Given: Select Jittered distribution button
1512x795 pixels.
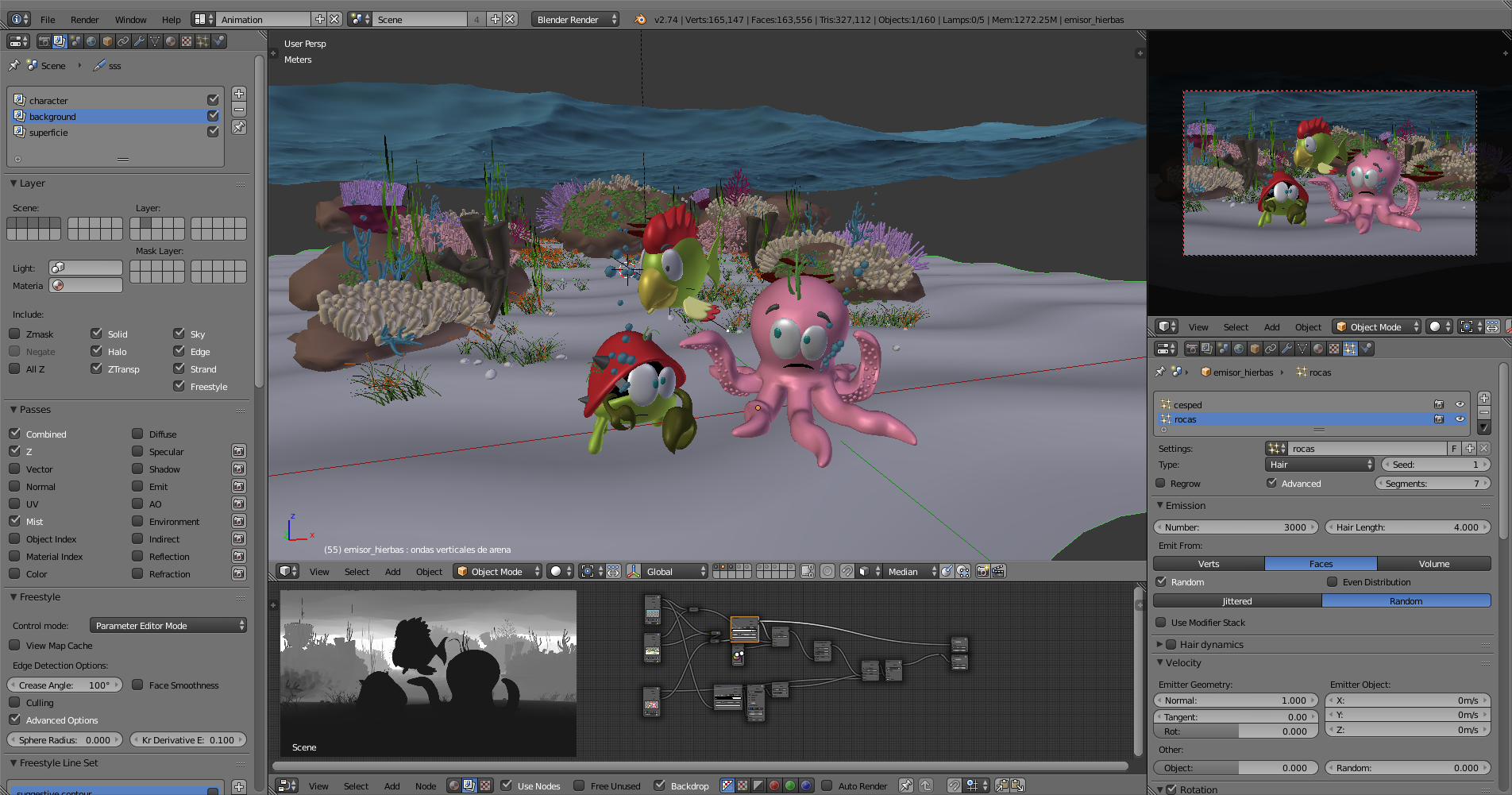Looking at the screenshot, I should pyautogui.click(x=1237, y=601).
